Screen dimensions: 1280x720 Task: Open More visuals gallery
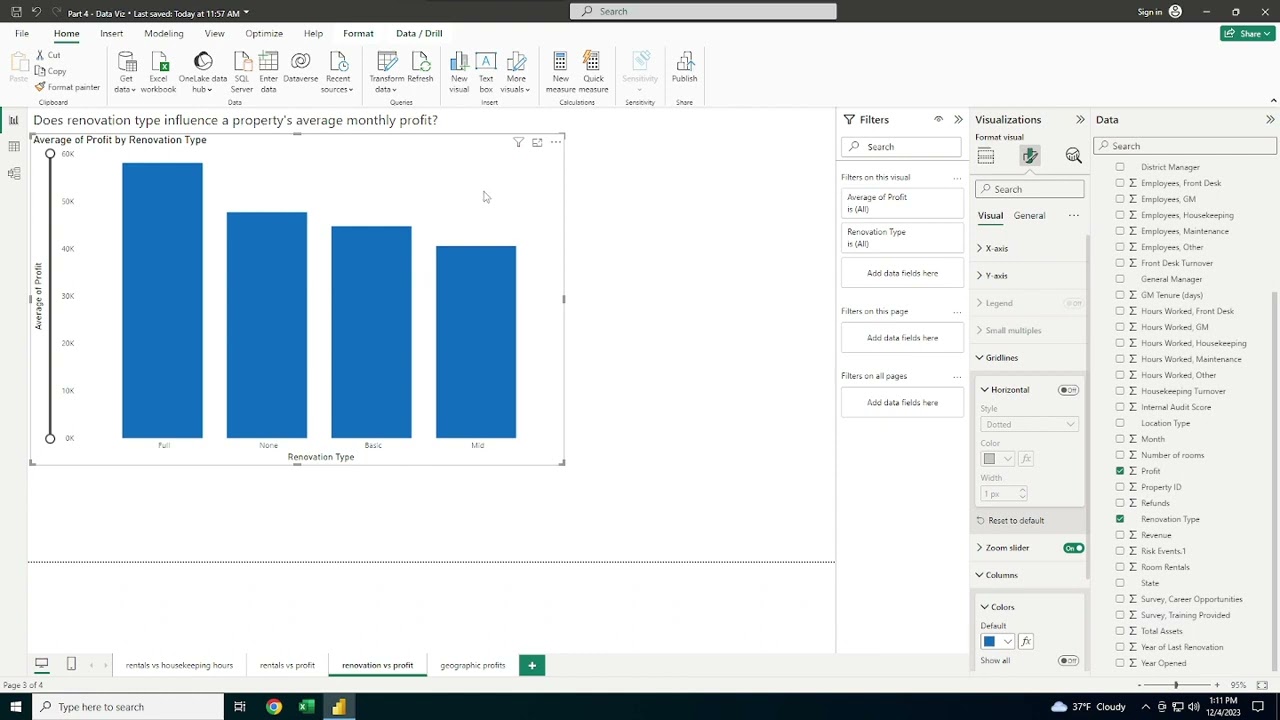tap(516, 73)
